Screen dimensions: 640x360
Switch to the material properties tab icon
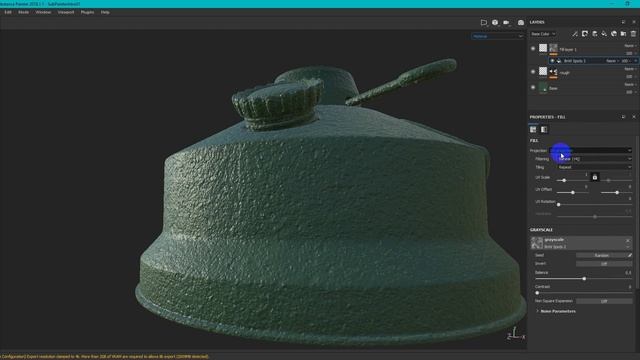pos(533,129)
